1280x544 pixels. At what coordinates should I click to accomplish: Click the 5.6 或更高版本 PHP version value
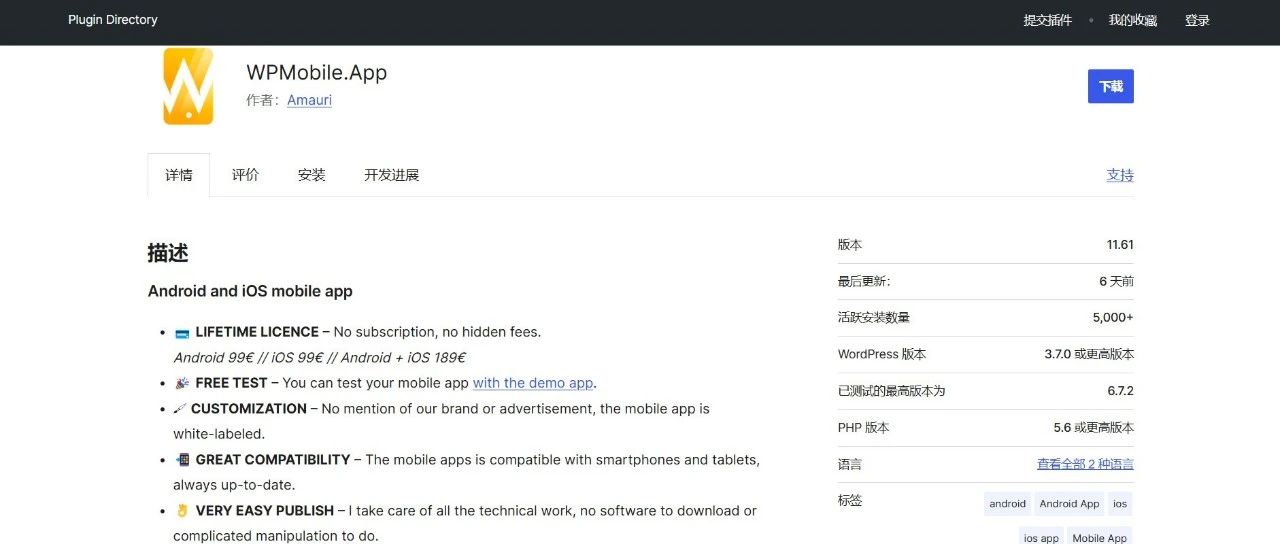tap(1093, 427)
